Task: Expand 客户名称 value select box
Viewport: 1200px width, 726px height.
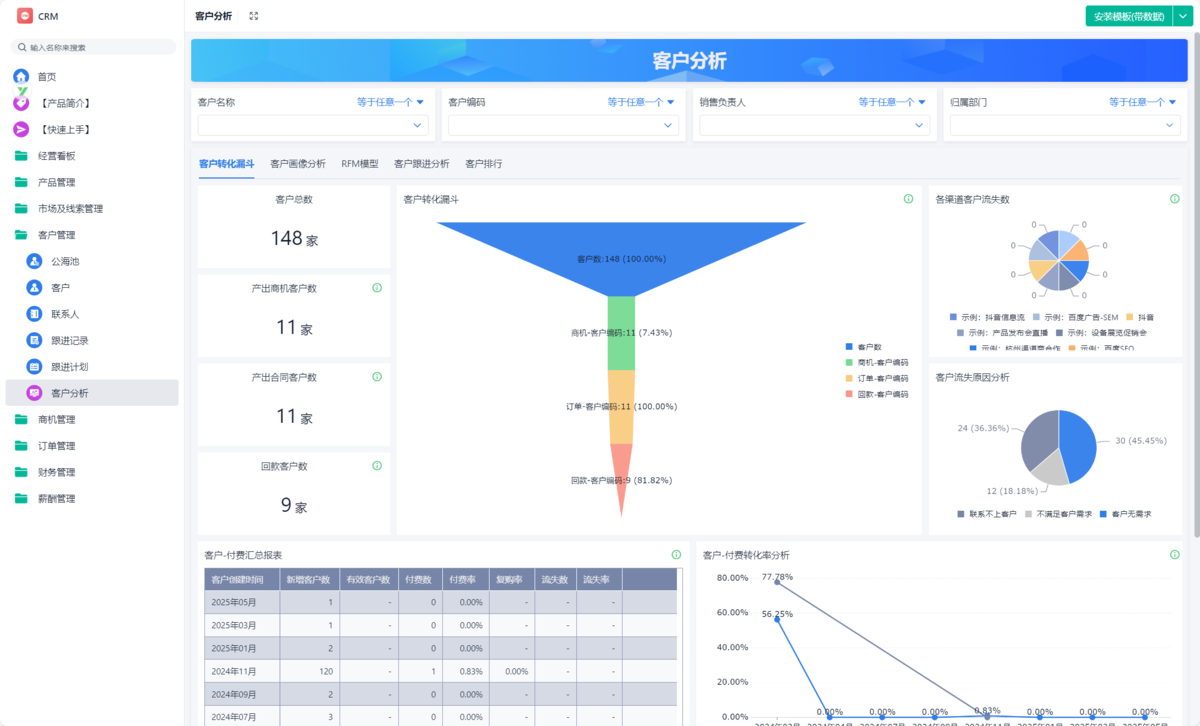Action: (x=313, y=125)
